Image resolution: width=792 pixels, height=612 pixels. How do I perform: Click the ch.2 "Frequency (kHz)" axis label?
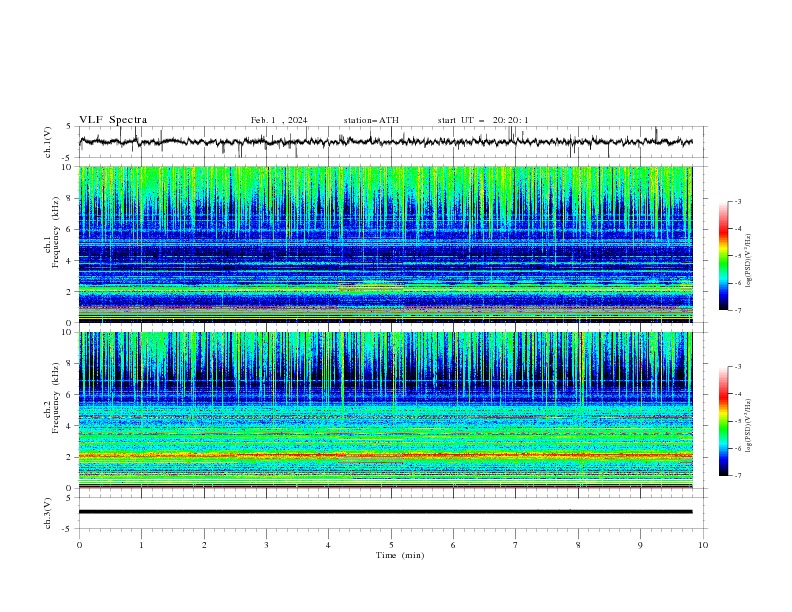56,397
